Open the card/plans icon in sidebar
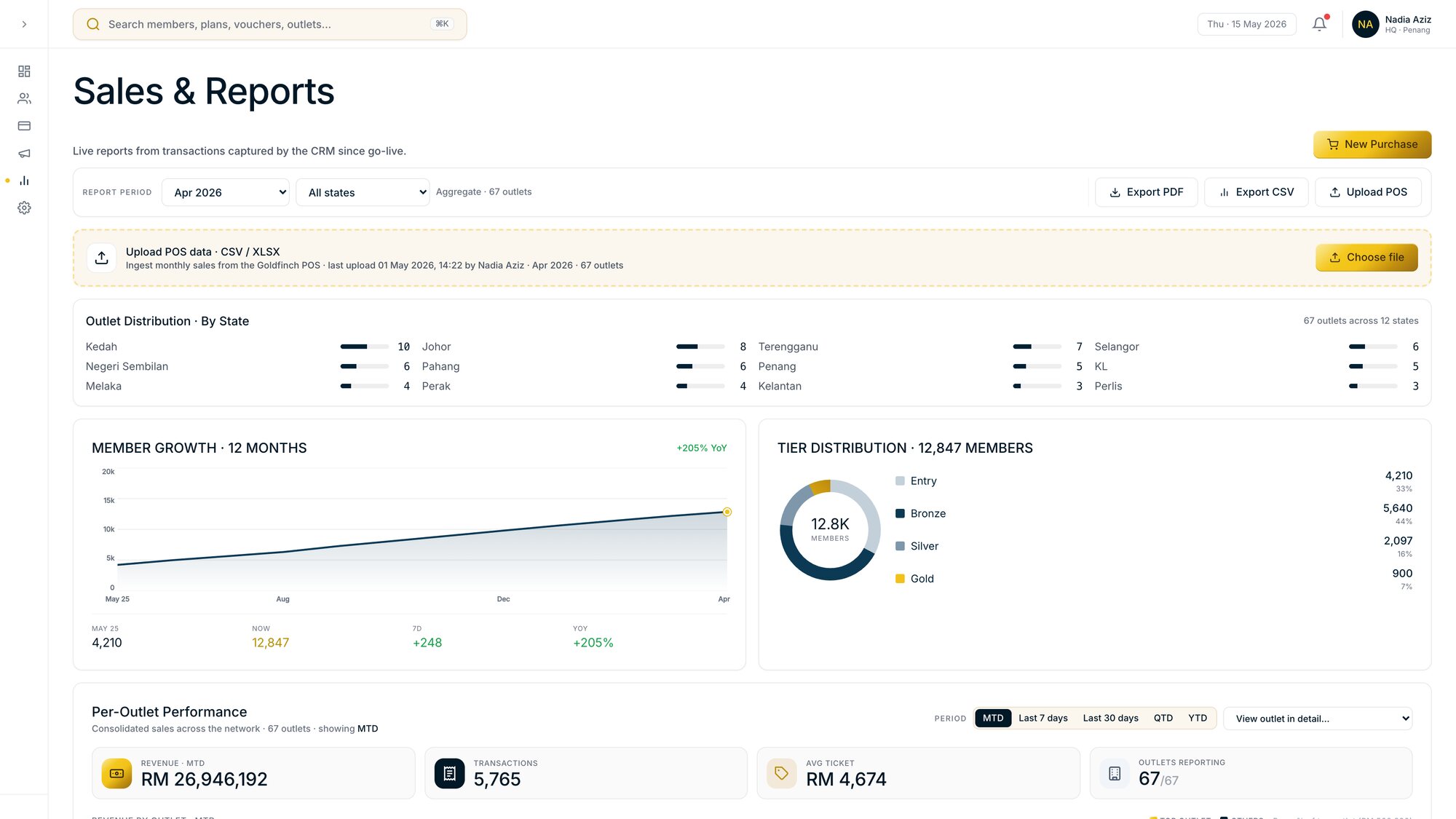Screen dimensions: 1456x819 (24, 126)
